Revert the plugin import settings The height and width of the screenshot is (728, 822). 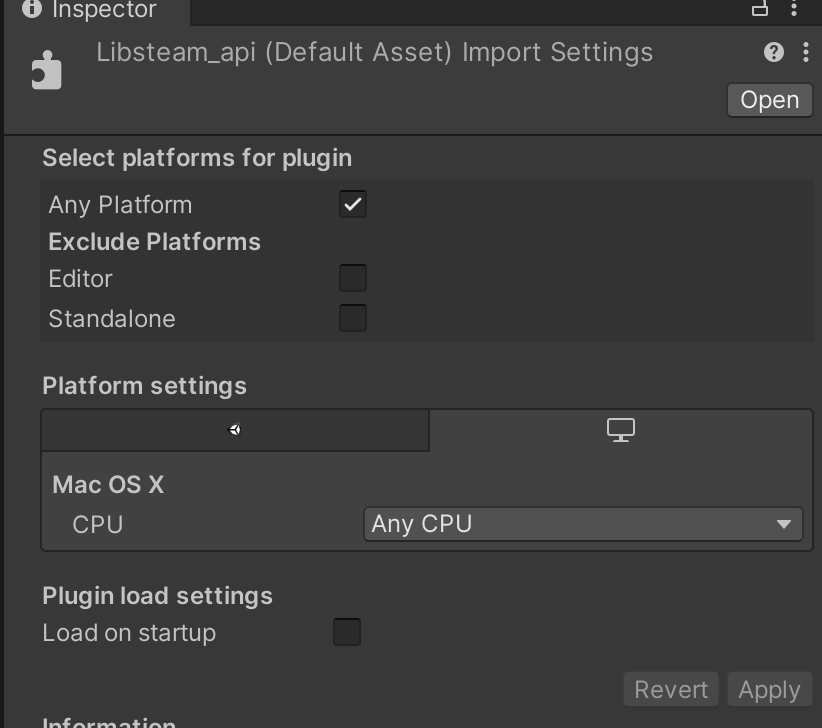pos(671,689)
